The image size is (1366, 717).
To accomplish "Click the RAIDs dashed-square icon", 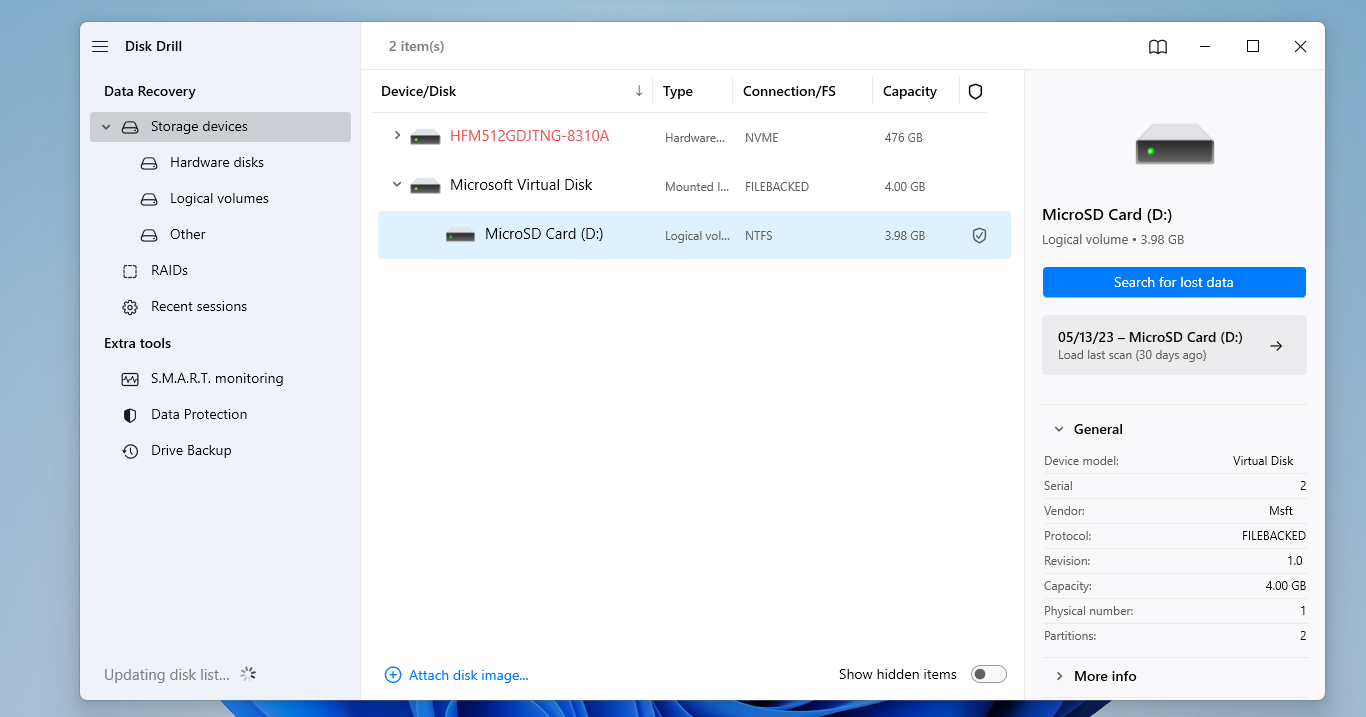I will coord(130,271).
